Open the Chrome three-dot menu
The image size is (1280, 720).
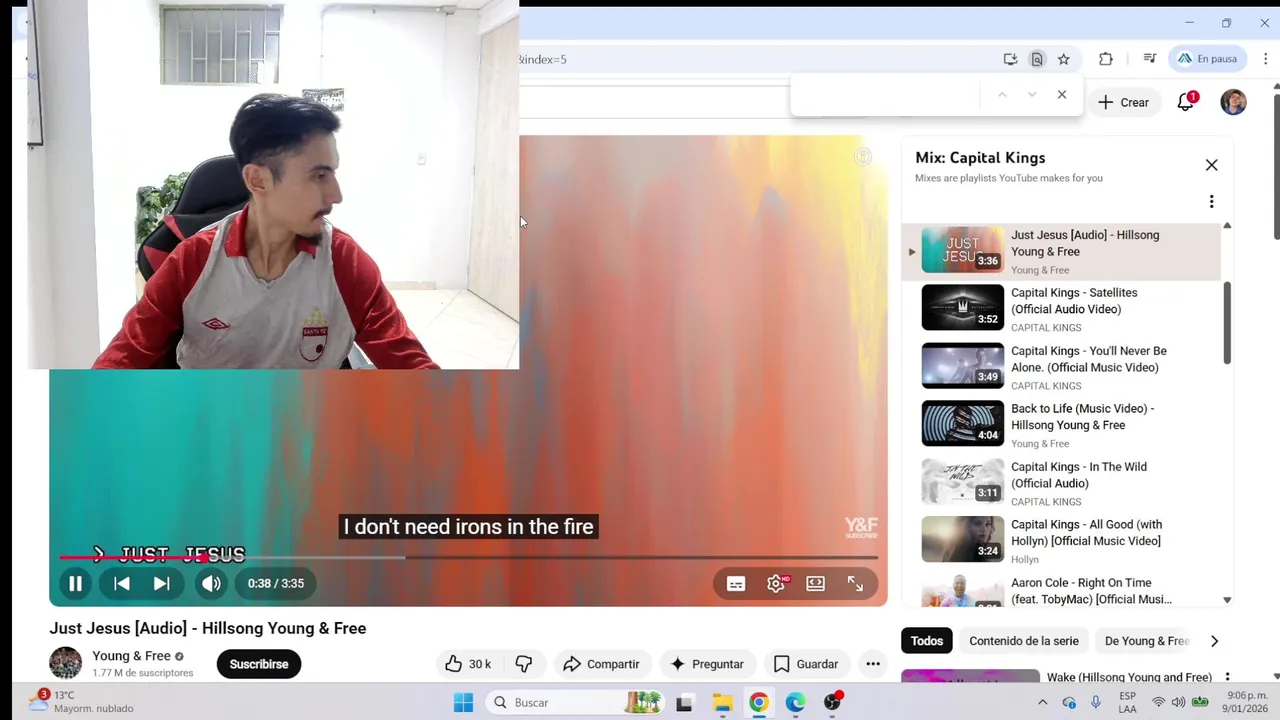(x=1266, y=59)
